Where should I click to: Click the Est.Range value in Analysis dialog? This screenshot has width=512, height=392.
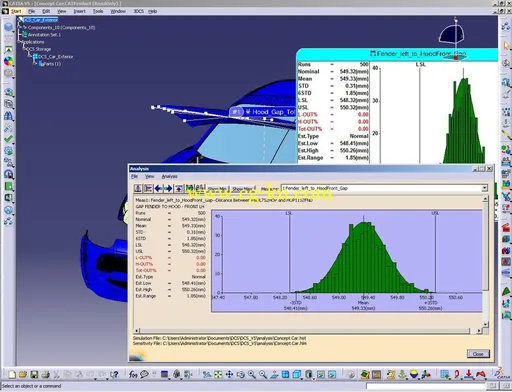[x=194, y=296]
